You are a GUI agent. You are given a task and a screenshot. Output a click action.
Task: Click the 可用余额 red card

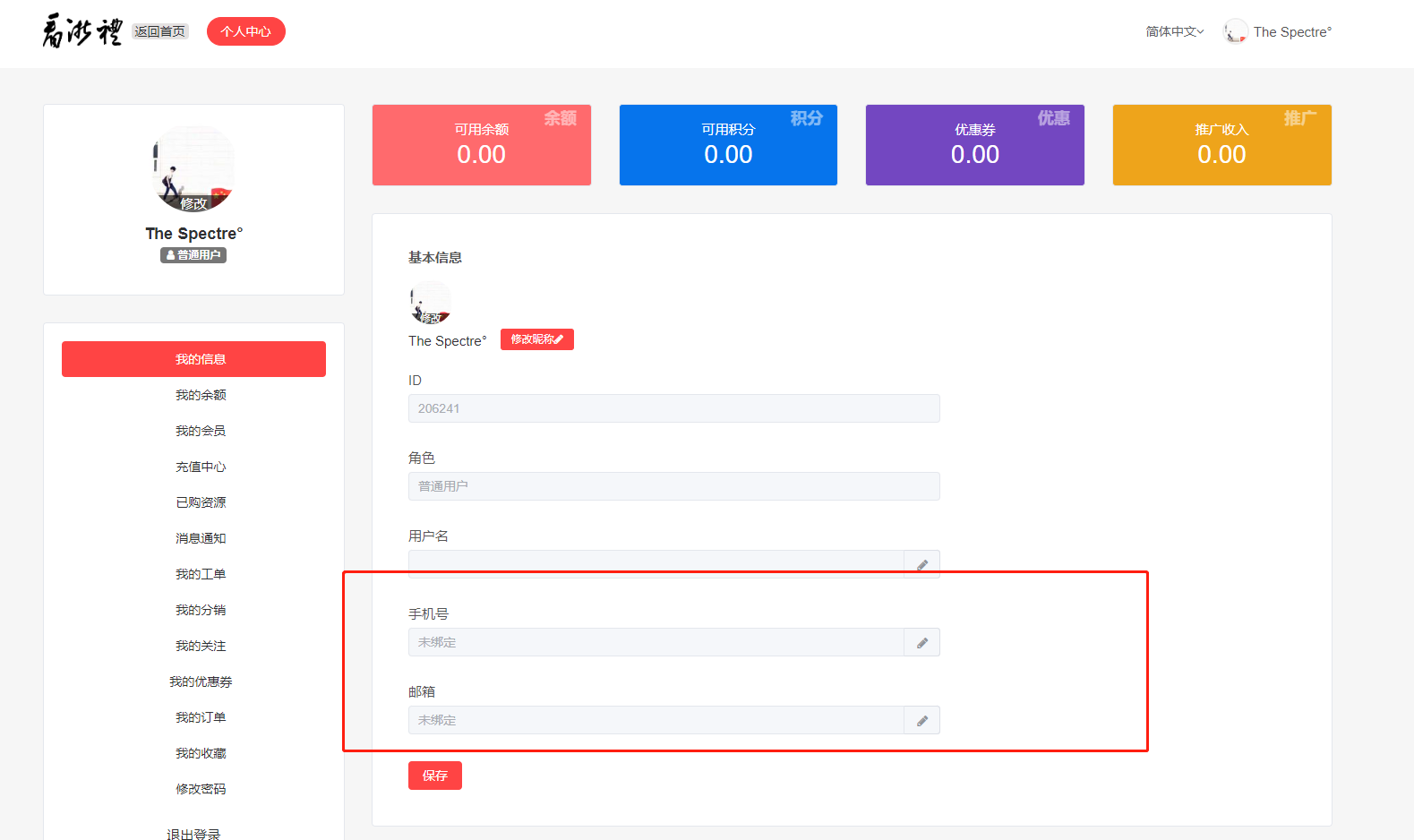pos(482,145)
